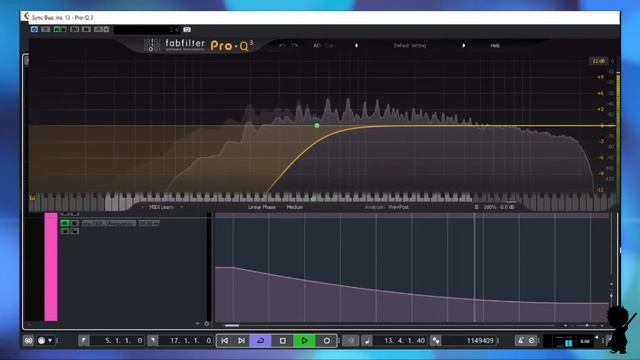Go to next marker in transport
640x360 pixels.
(241, 340)
